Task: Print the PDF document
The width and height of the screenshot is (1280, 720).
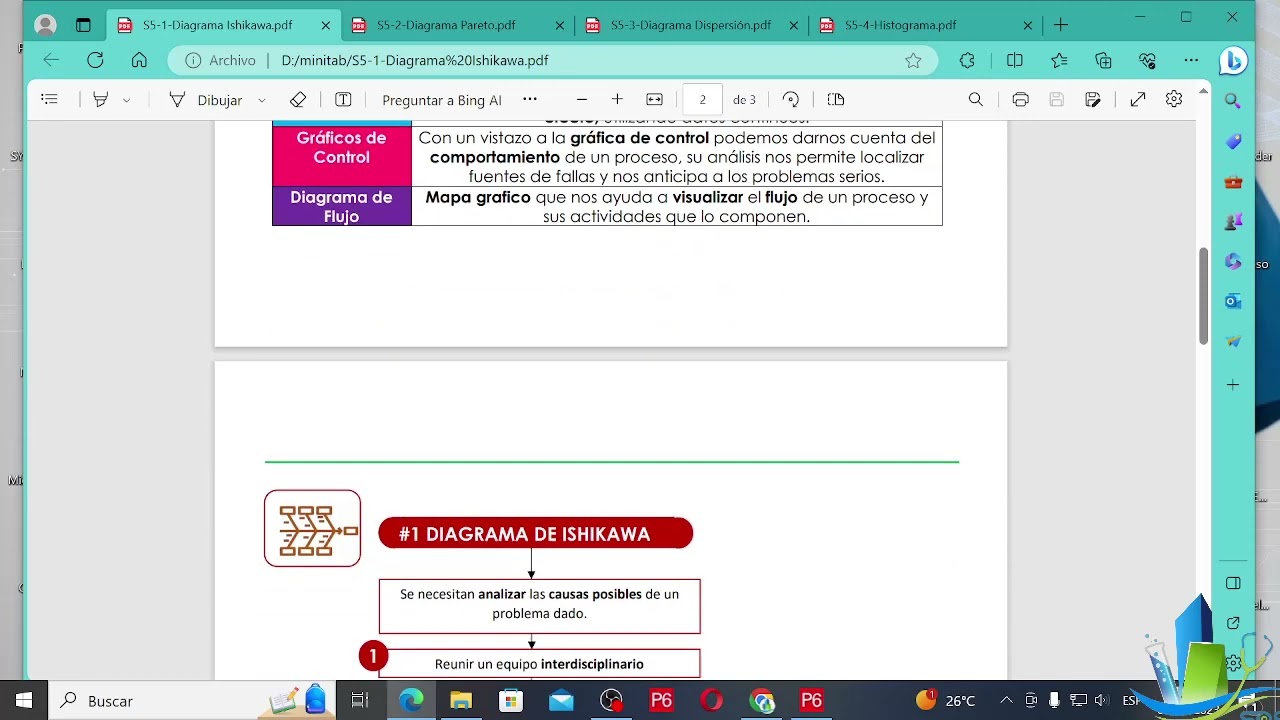Action: [1021, 99]
